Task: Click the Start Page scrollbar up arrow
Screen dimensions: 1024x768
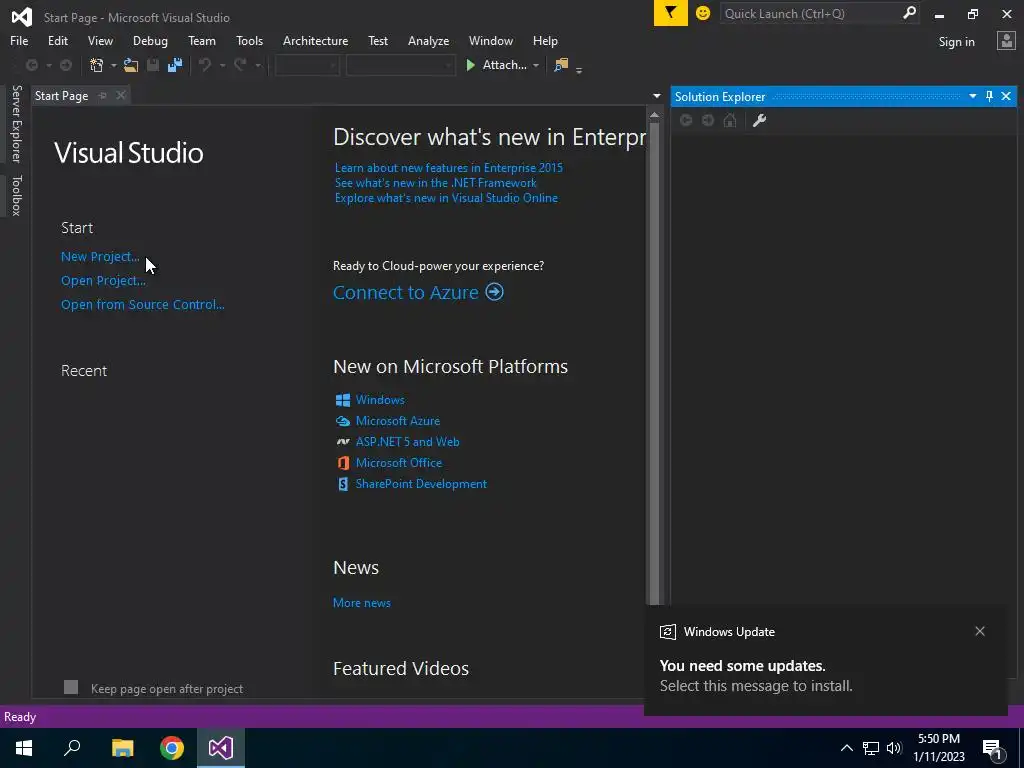Action: tap(654, 114)
